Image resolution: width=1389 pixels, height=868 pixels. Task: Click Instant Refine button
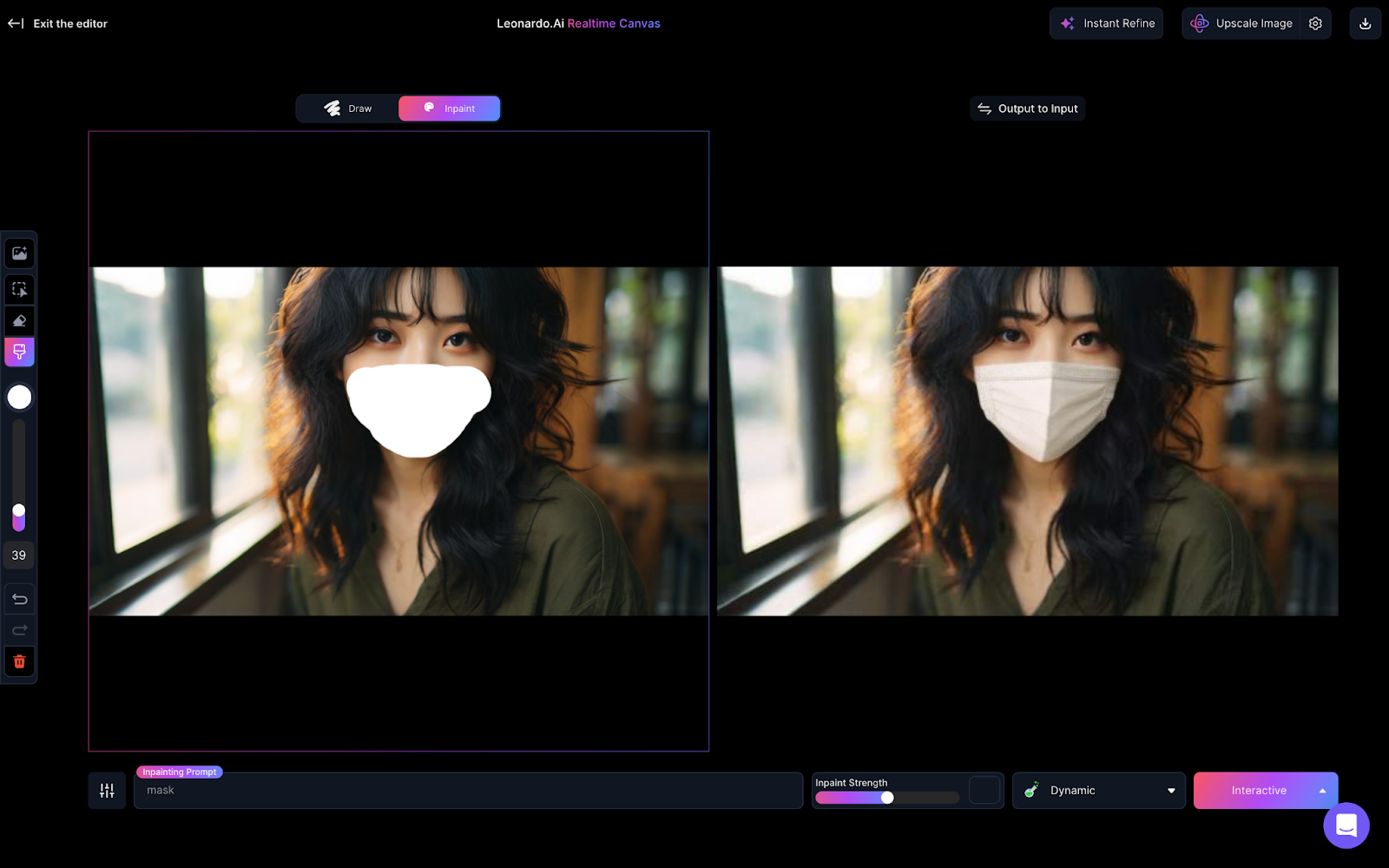click(1107, 23)
